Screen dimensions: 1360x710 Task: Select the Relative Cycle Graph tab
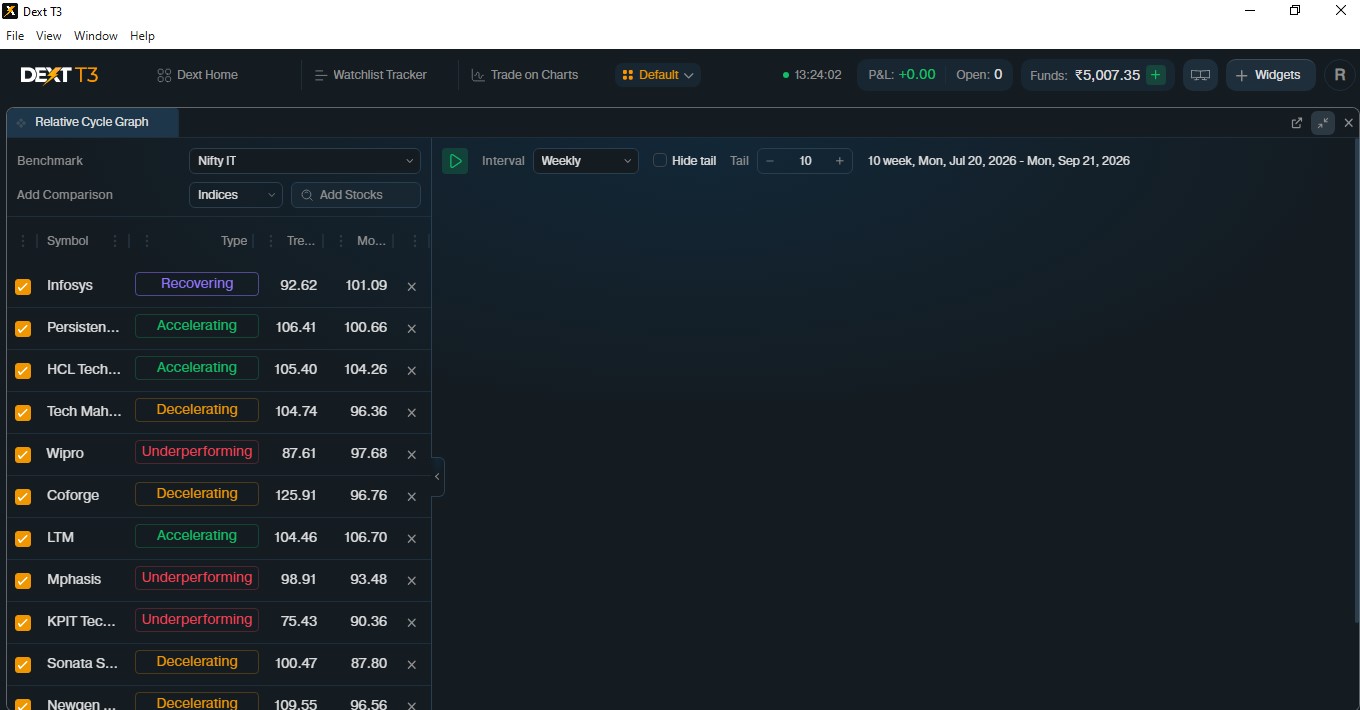tap(92, 122)
